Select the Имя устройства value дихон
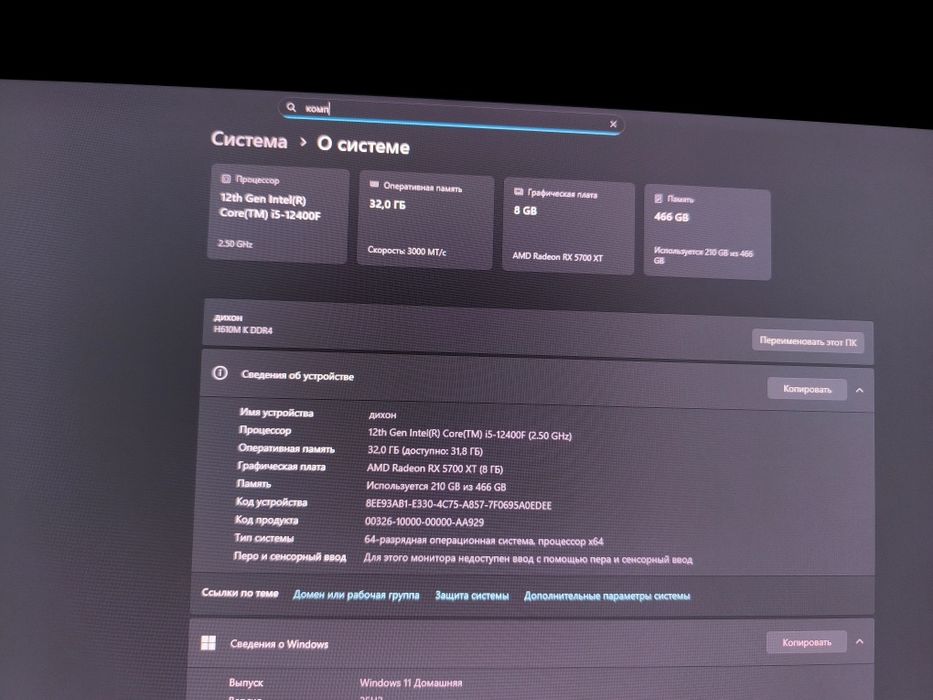The width and height of the screenshot is (933, 700). tap(382, 415)
